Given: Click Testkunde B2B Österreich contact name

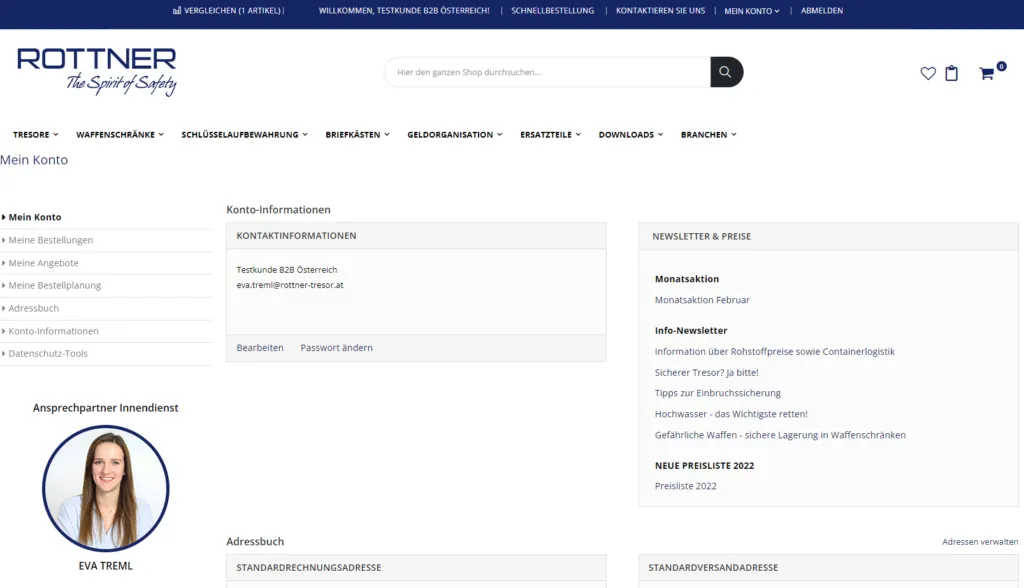Looking at the screenshot, I should [287, 270].
